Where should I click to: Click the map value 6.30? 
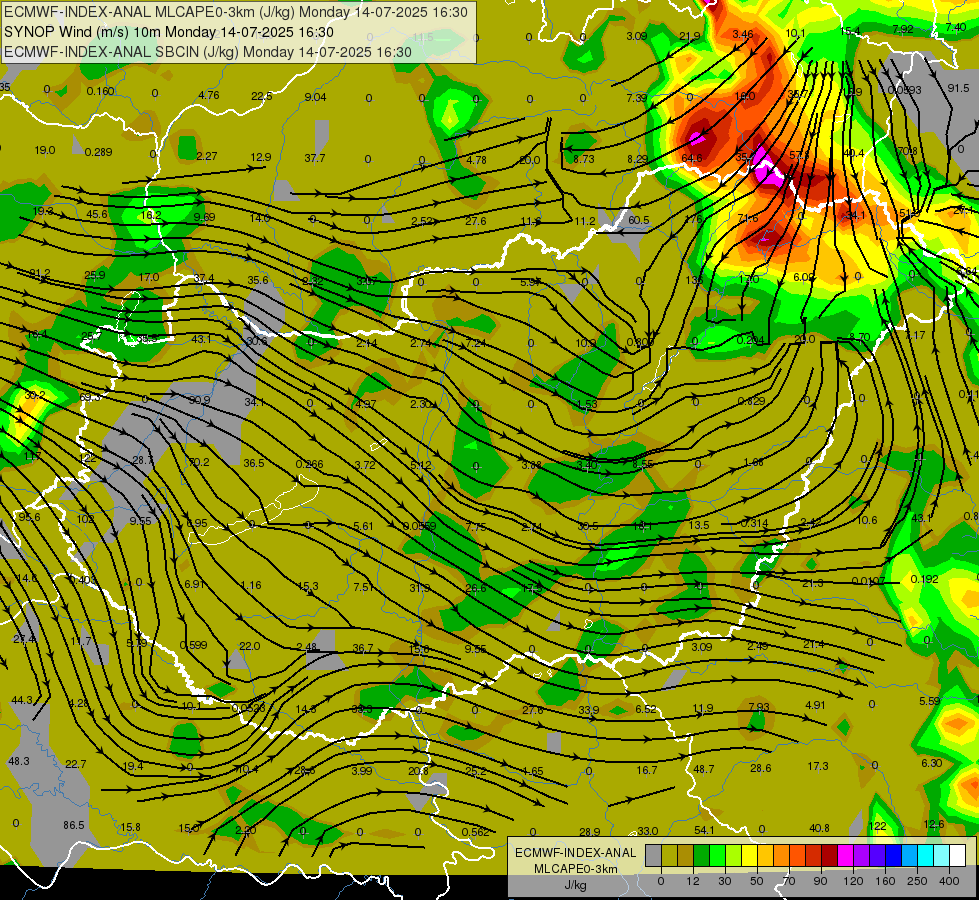pyautogui.click(x=932, y=763)
